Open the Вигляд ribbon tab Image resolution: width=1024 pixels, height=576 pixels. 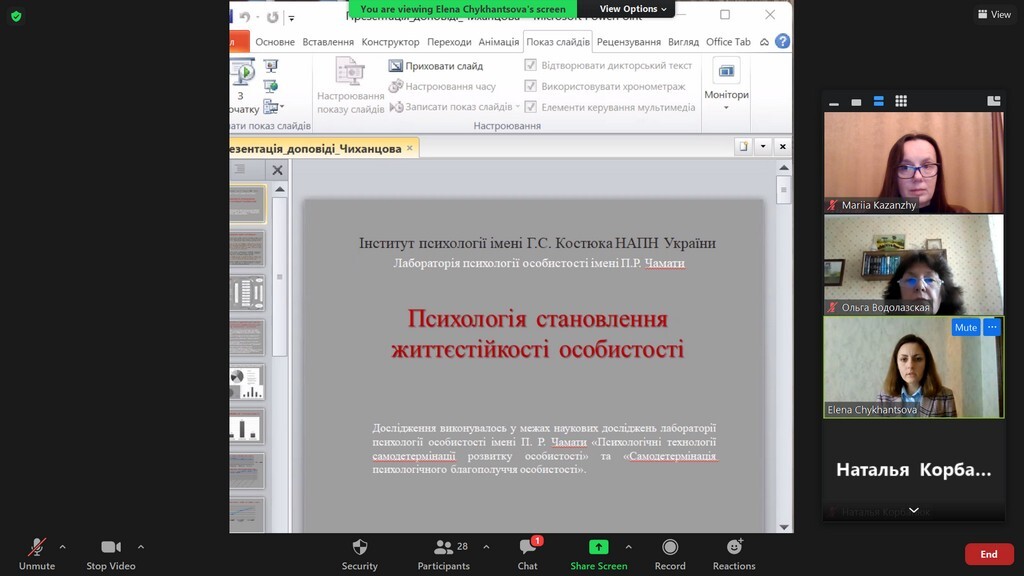point(683,42)
